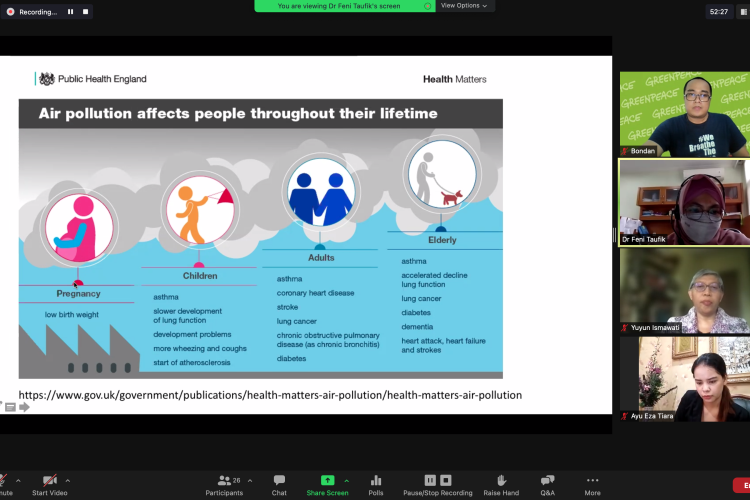The height and width of the screenshot is (500, 750).
Task: Open the Participants panel
Action: pos(223,481)
